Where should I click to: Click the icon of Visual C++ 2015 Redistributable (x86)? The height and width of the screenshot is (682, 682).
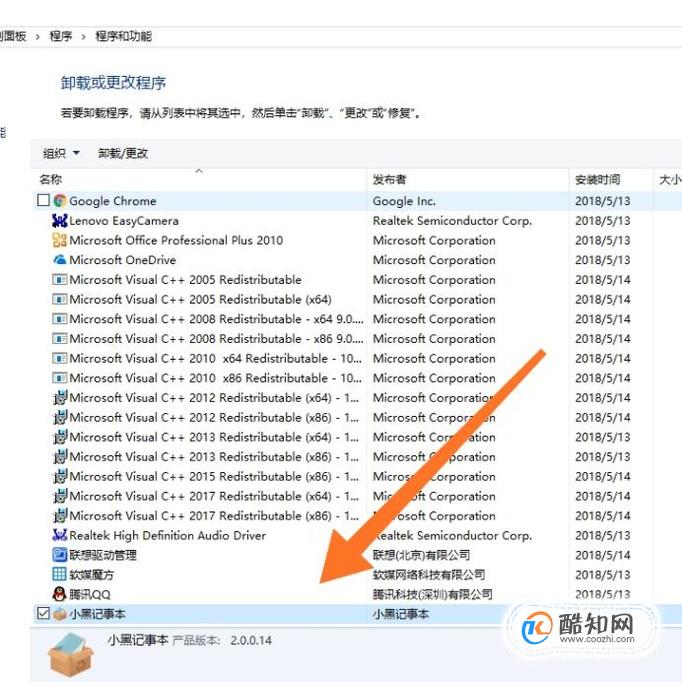[60, 476]
